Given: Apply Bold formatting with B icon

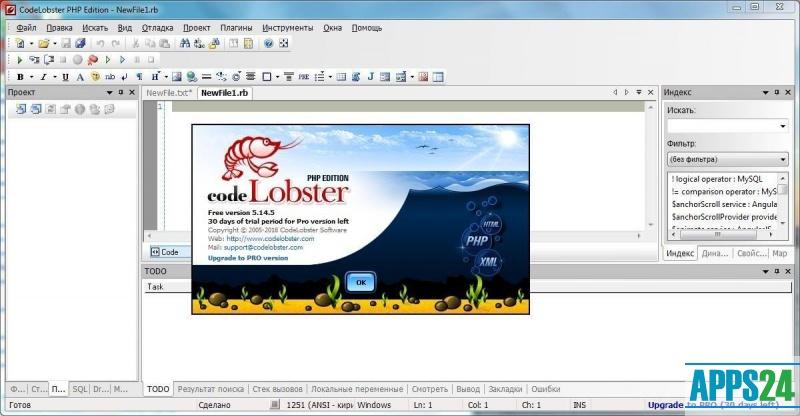Looking at the screenshot, I should click(x=20, y=77).
